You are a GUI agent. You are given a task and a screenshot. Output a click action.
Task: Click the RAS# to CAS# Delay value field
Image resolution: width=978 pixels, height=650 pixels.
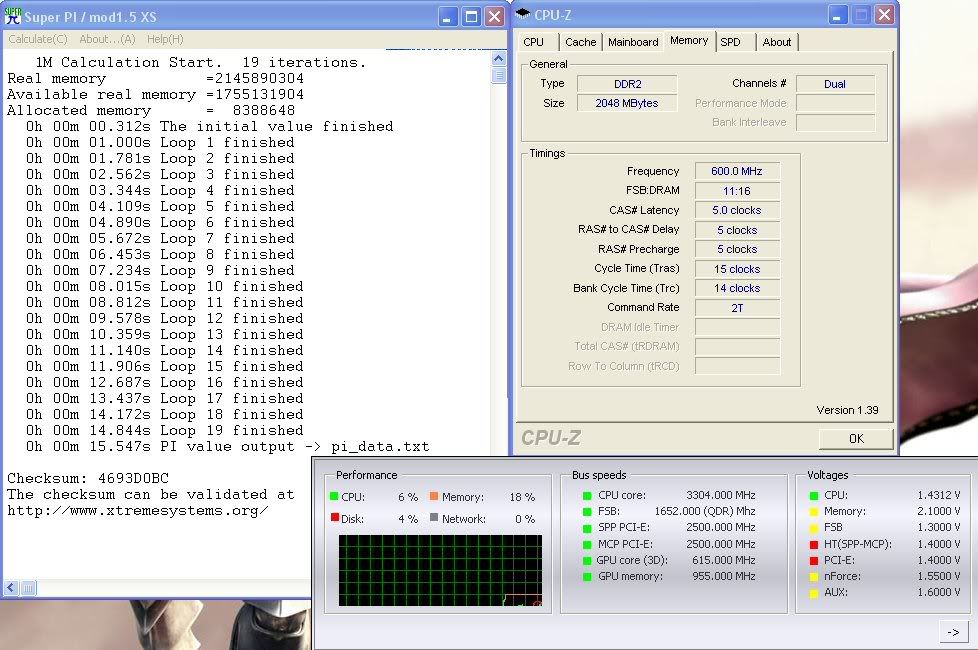737,230
